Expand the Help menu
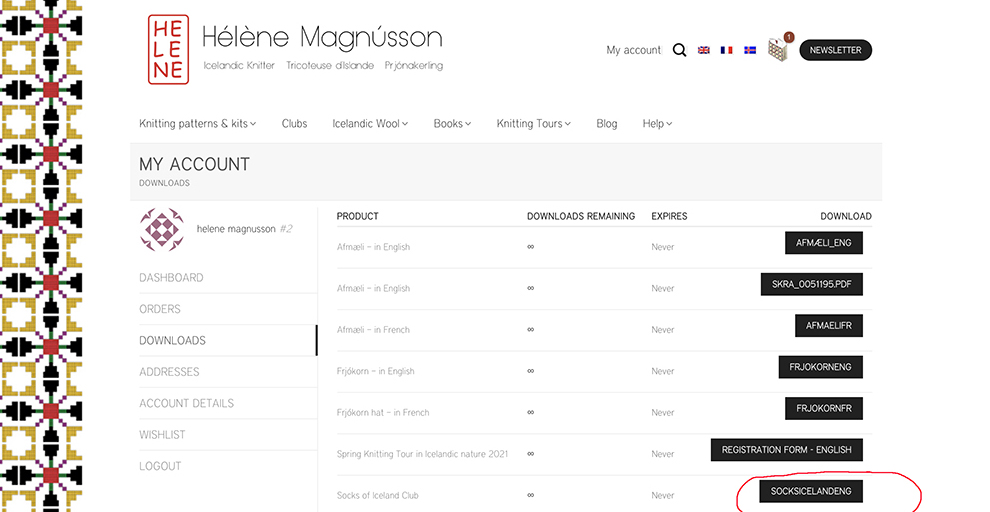 coord(657,124)
